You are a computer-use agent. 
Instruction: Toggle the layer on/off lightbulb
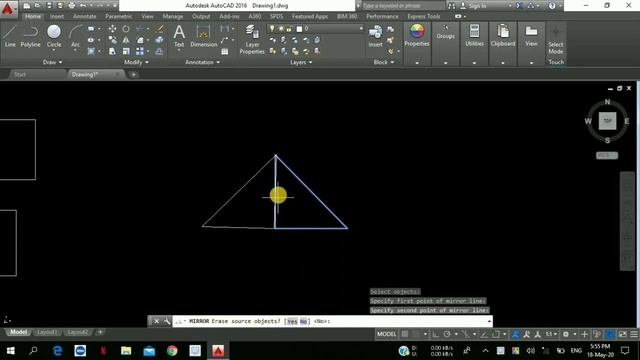click(272, 29)
